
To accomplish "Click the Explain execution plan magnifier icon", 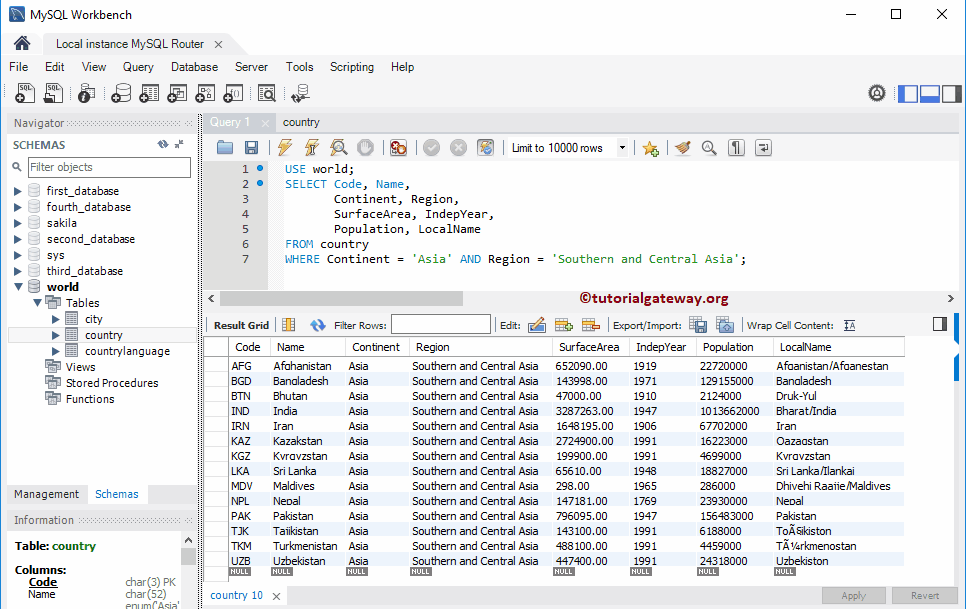I will click(339, 148).
